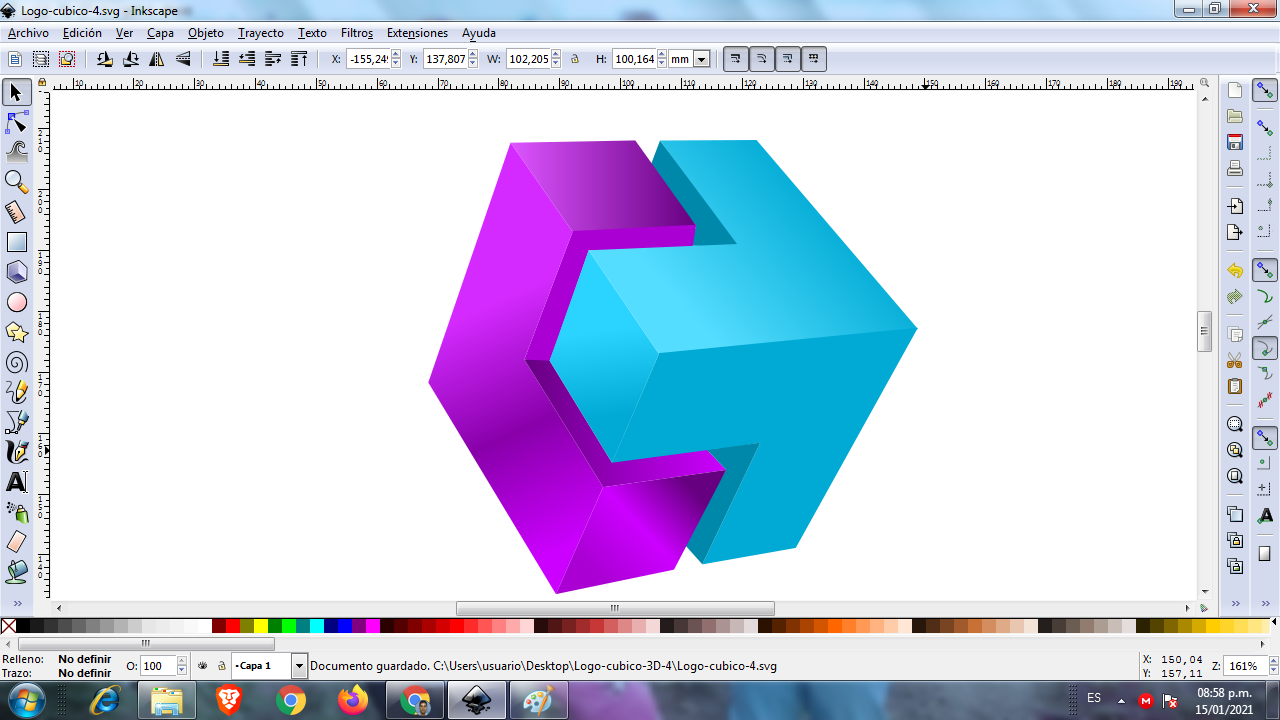The height and width of the screenshot is (720, 1280).
Task: Increase X position stepper
Action: (396, 55)
